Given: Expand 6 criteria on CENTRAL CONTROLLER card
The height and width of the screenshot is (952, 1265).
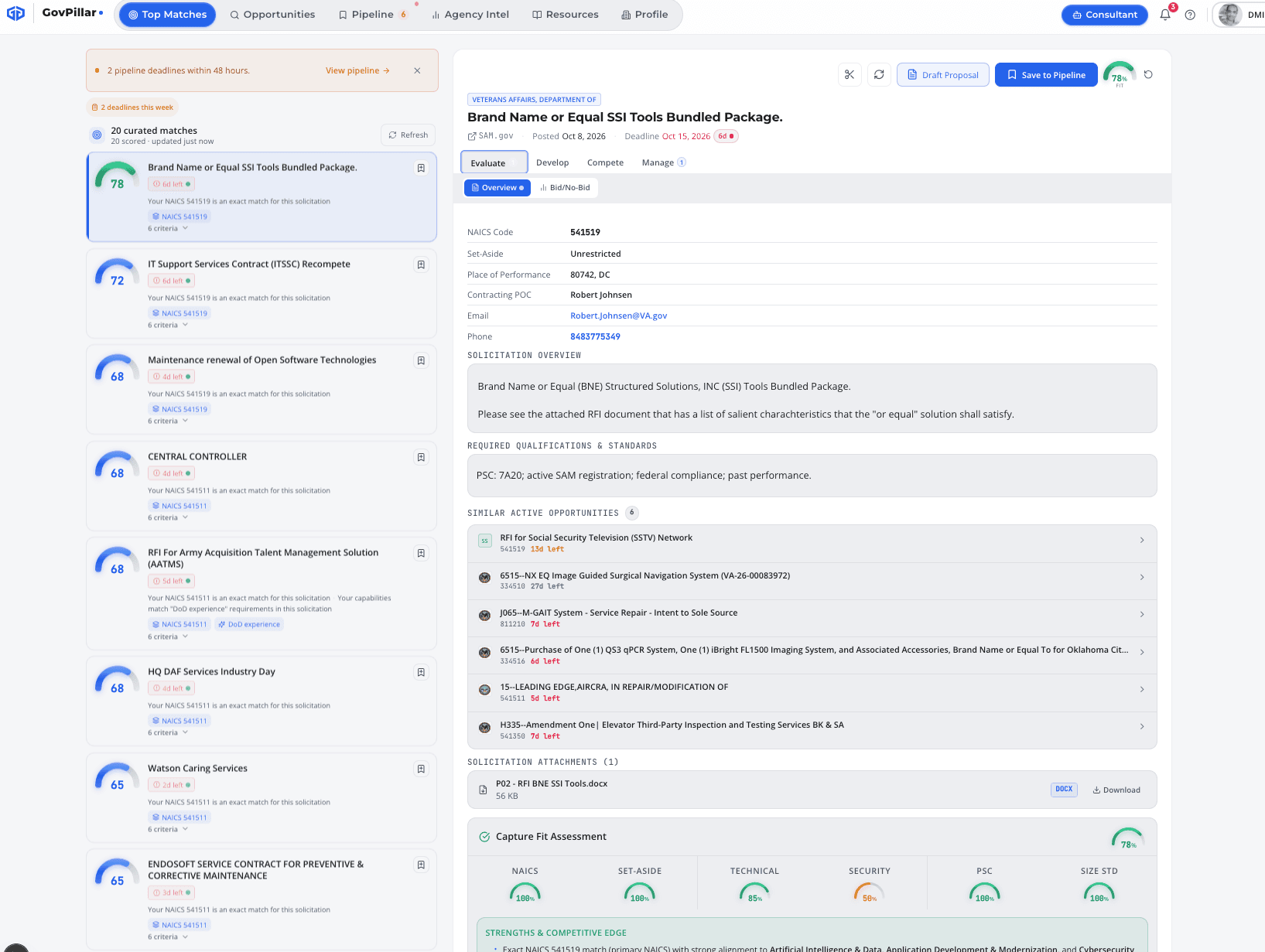Looking at the screenshot, I should (x=168, y=518).
